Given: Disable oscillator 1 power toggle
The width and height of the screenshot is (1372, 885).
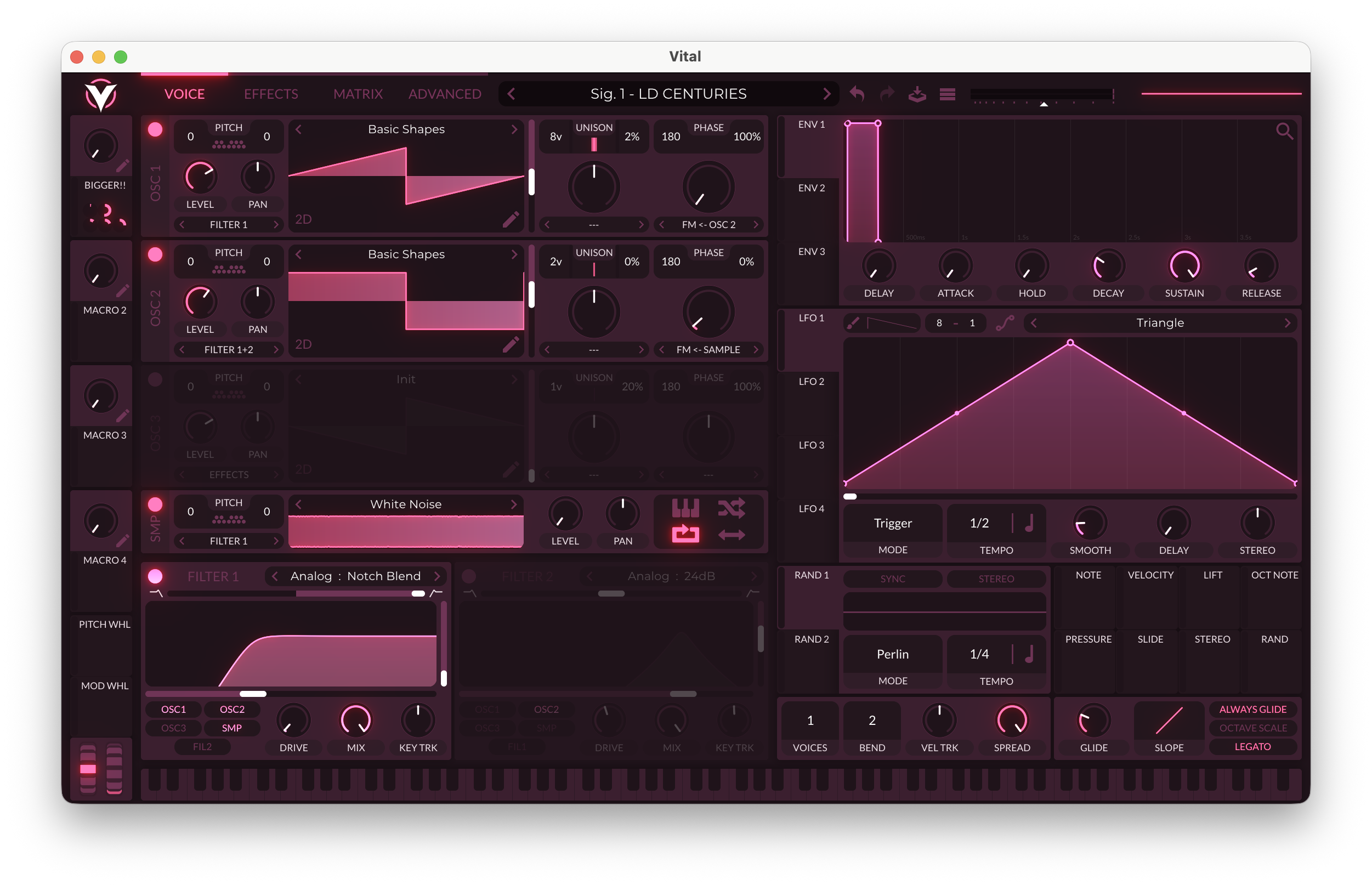Looking at the screenshot, I should [x=155, y=130].
